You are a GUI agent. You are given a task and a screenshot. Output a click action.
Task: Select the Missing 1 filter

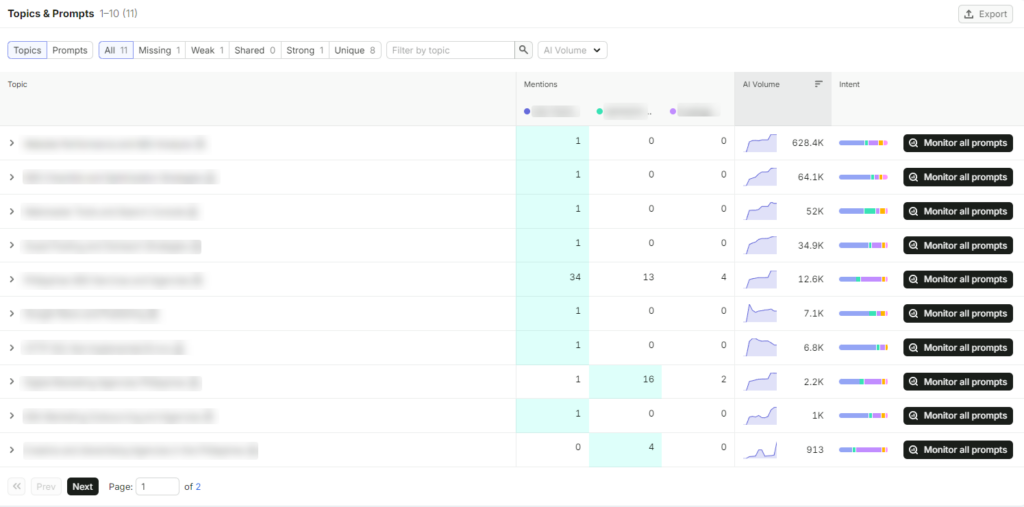(x=159, y=50)
